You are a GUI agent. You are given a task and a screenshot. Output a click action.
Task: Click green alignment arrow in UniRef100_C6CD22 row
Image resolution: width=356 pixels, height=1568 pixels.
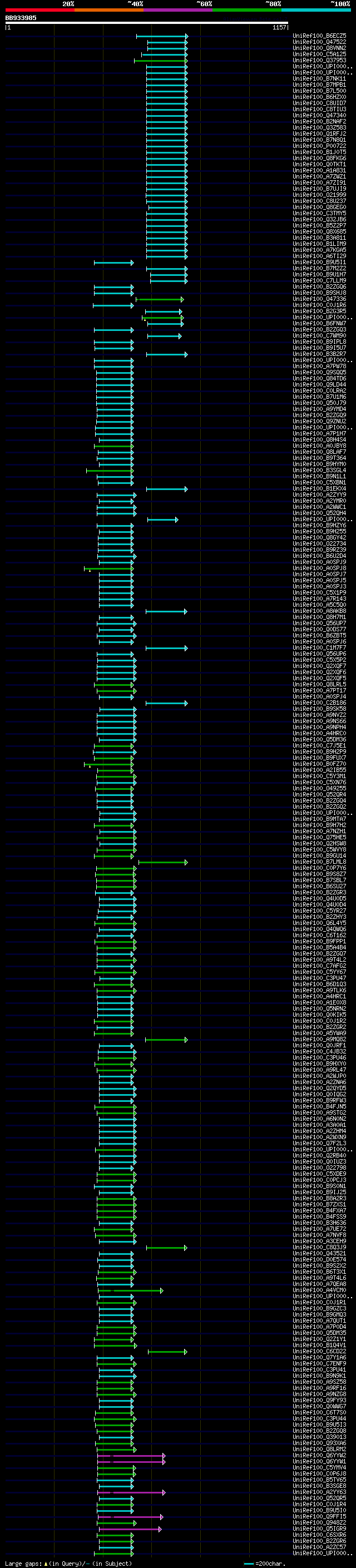tap(167, 1352)
